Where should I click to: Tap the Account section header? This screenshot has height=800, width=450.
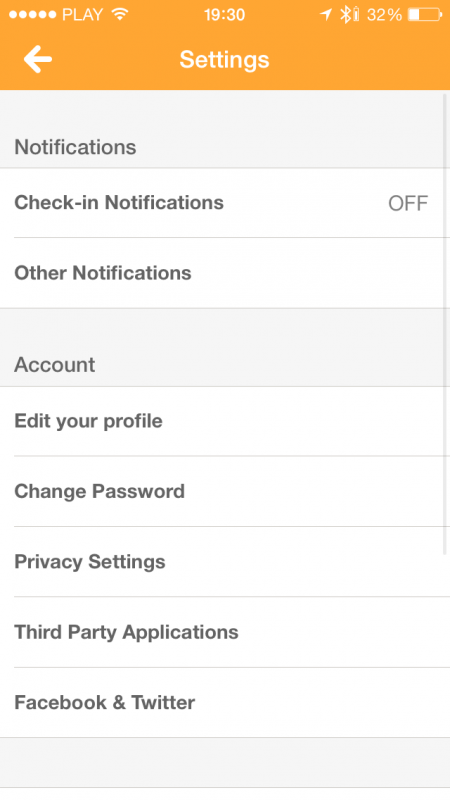click(55, 365)
